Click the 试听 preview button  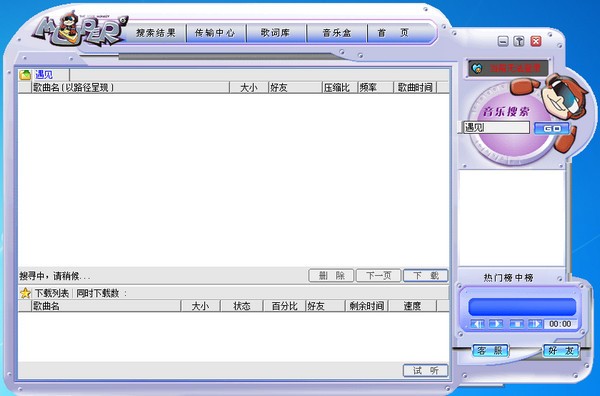tap(426, 370)
